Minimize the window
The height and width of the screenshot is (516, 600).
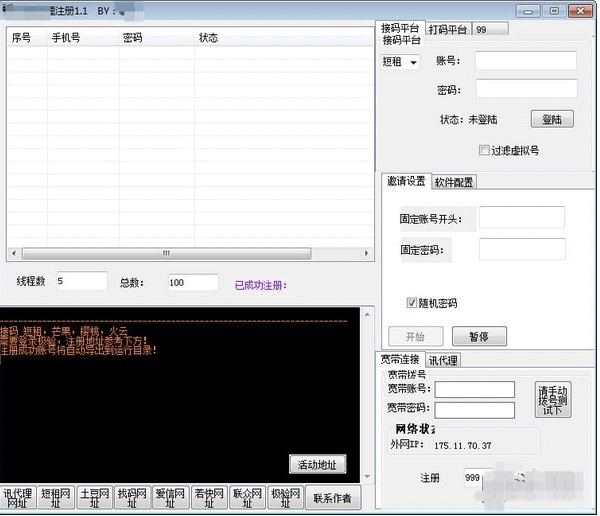(x=528, y=11)
